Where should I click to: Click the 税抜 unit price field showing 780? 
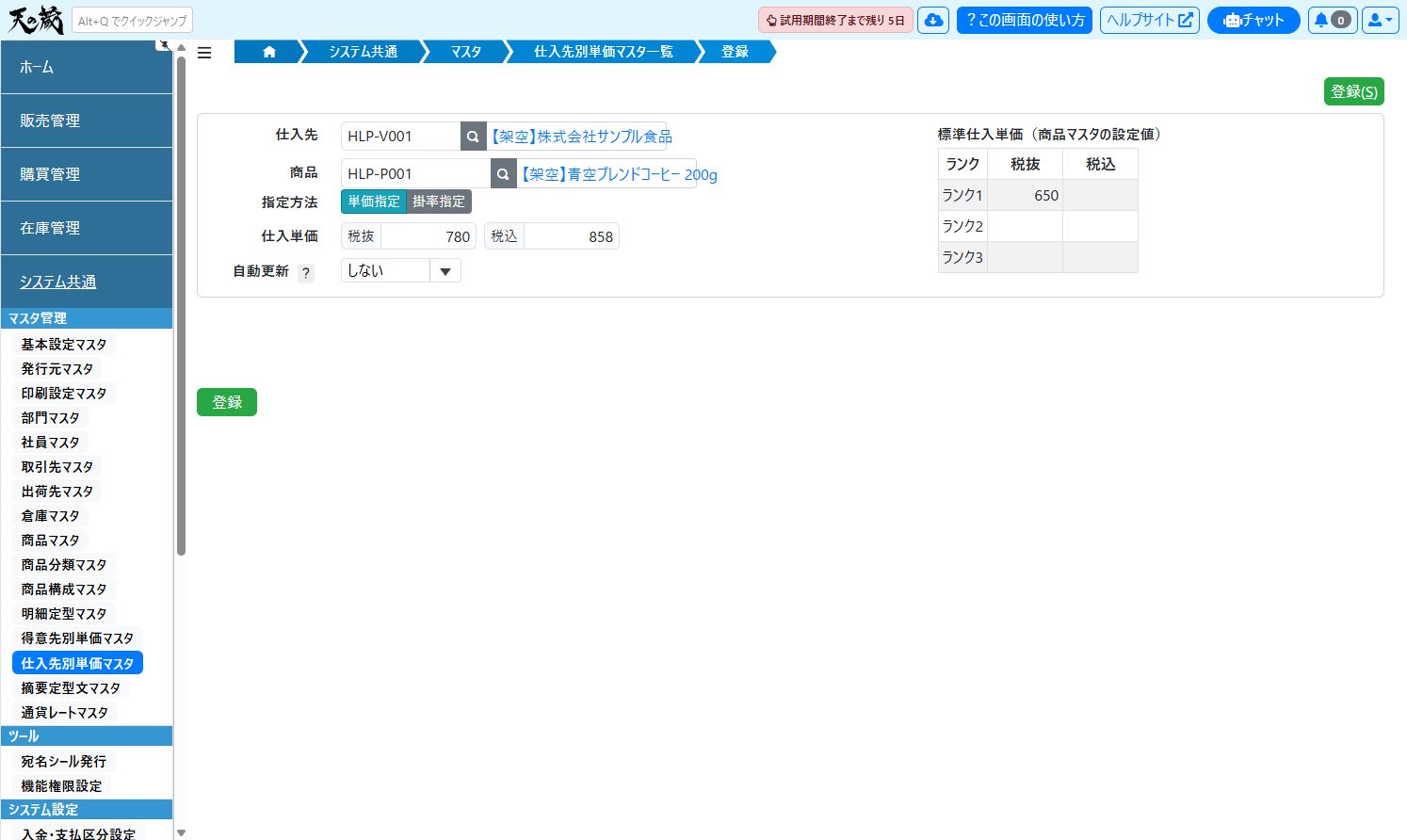pos(429,236)
